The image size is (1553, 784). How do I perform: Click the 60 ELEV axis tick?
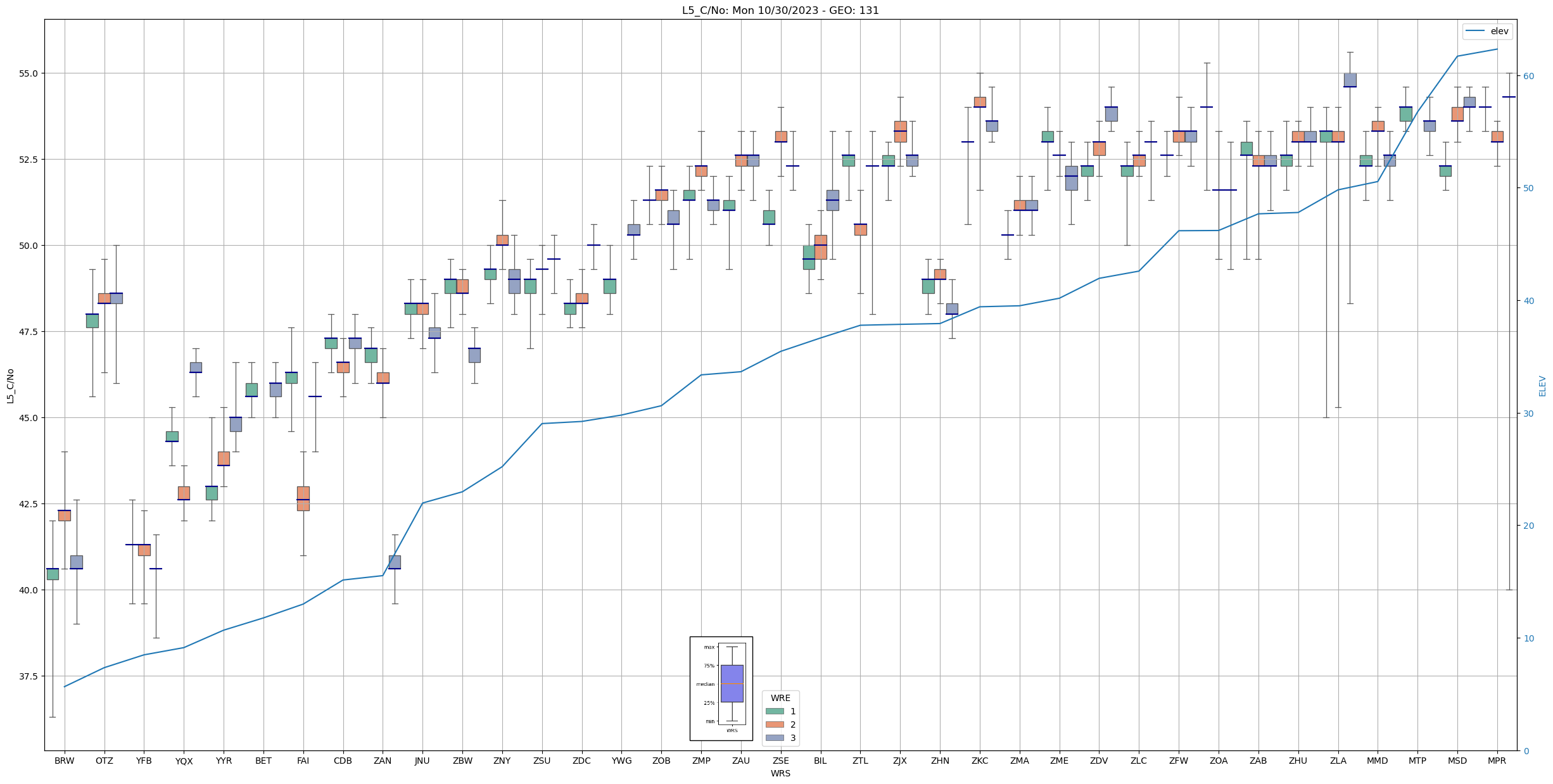pos(1528,76)
